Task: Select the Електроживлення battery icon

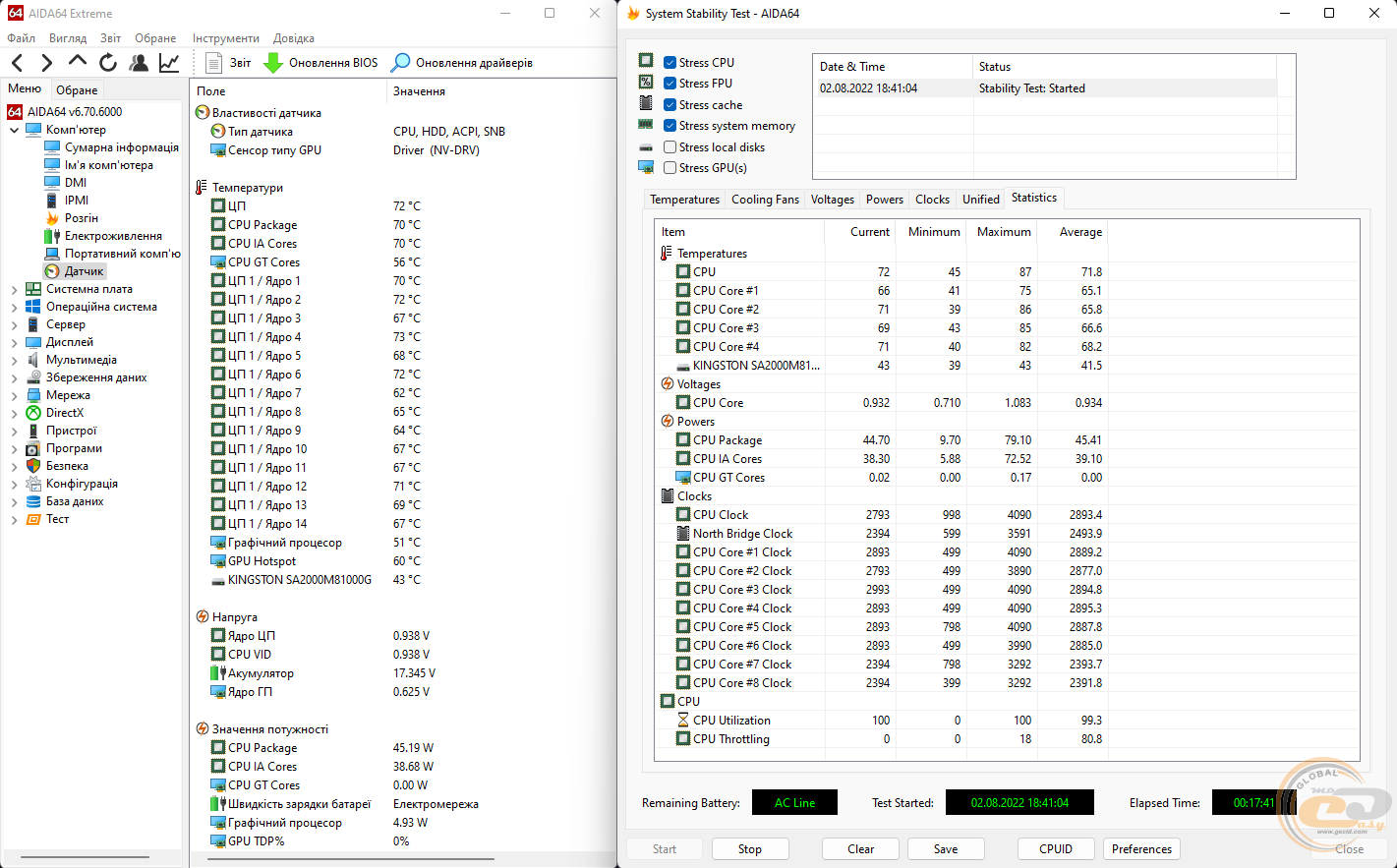Action: pos(52,236)
